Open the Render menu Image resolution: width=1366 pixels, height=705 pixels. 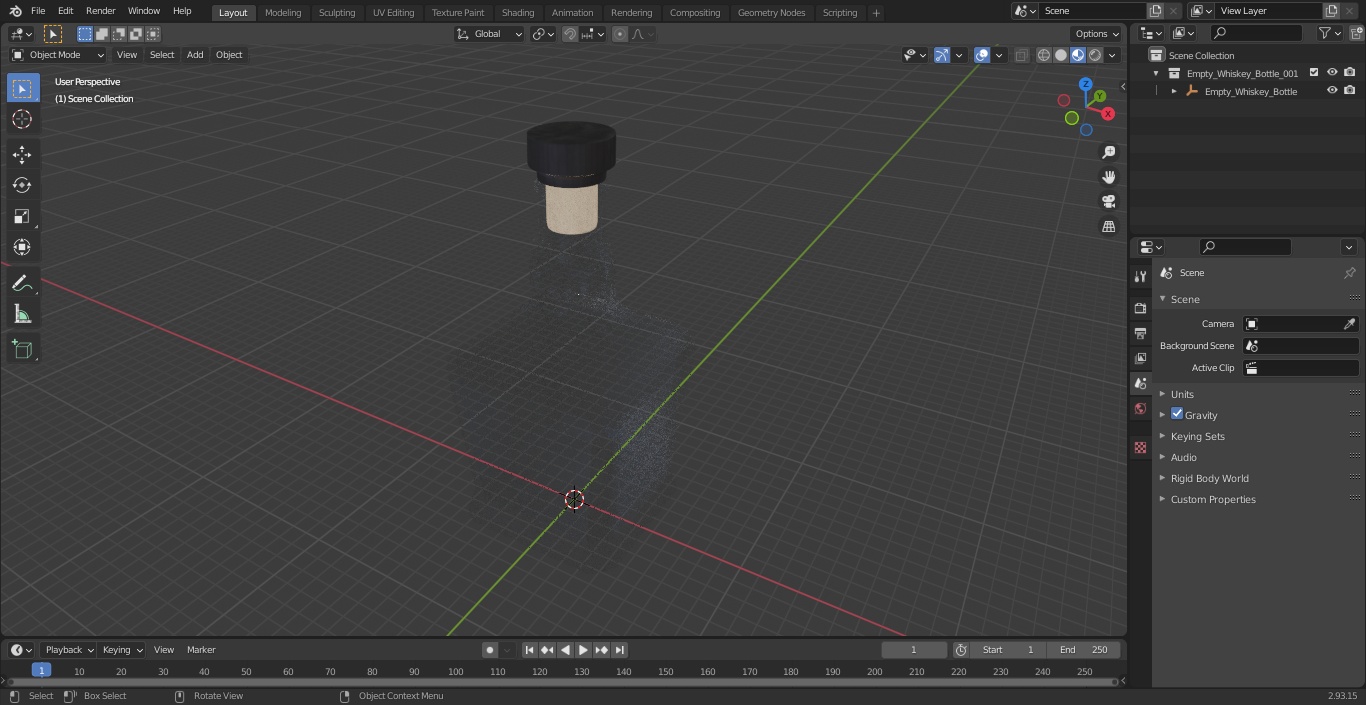pyautogui.click(x=100, y=11)
